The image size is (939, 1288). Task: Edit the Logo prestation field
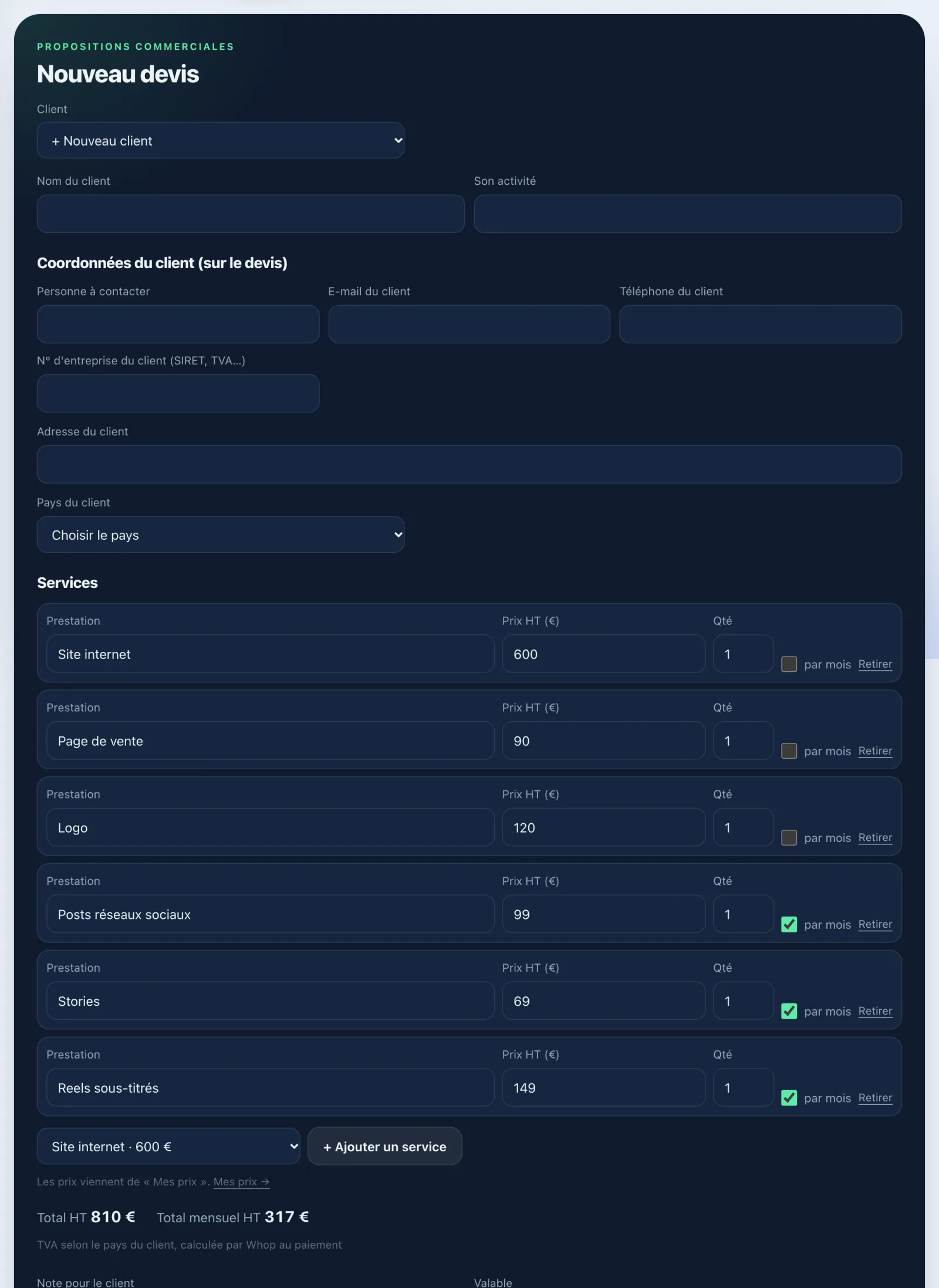pos(271,827)
